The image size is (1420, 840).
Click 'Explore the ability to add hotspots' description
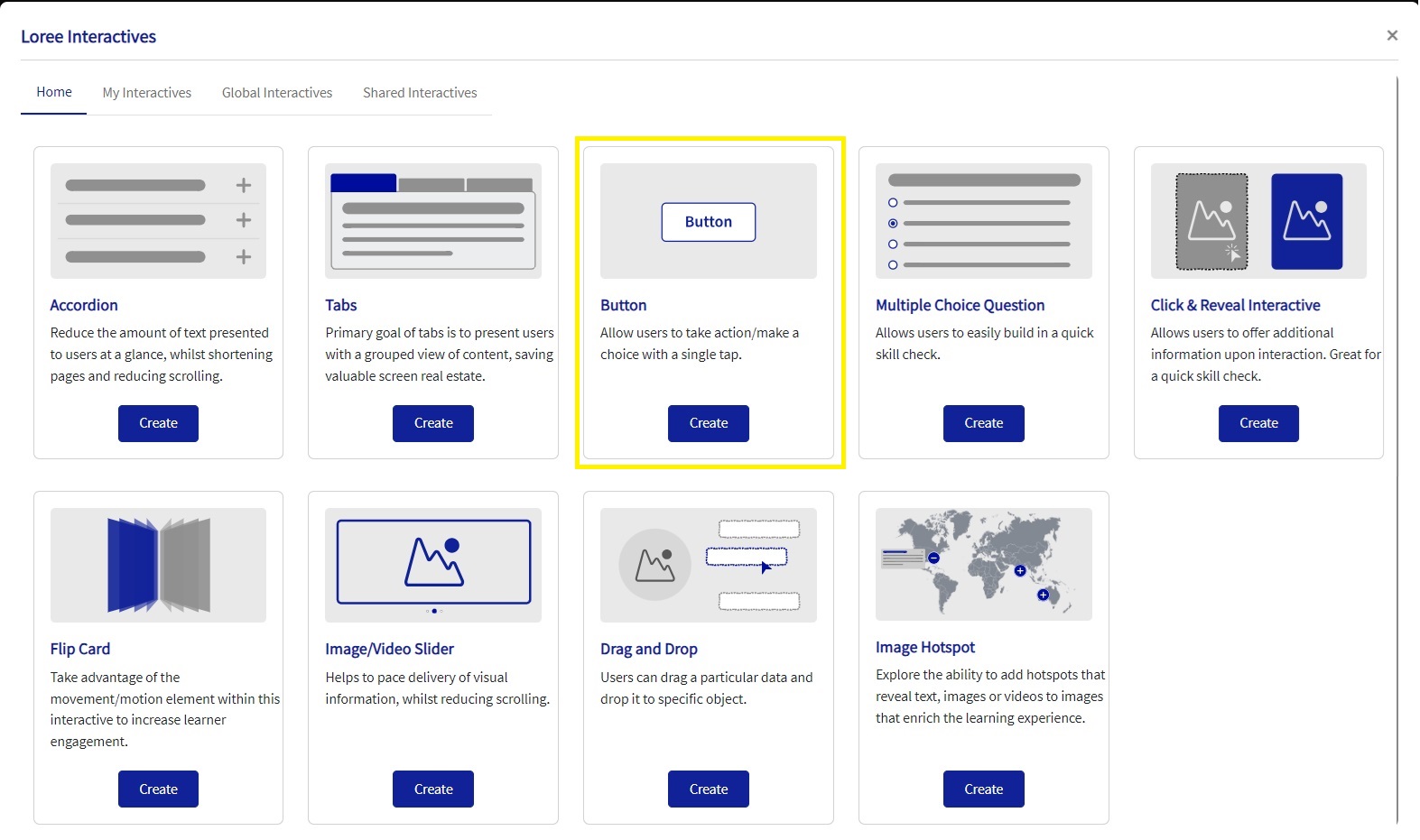990,697
